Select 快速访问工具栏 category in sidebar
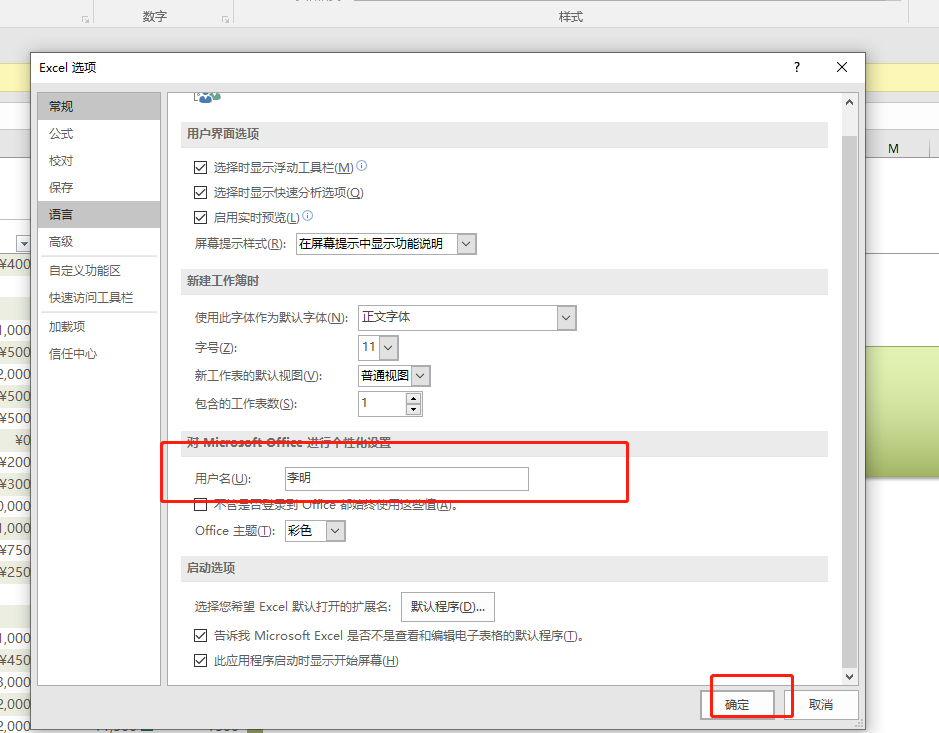Screen dimensions: 939x733 coord(99,298)
